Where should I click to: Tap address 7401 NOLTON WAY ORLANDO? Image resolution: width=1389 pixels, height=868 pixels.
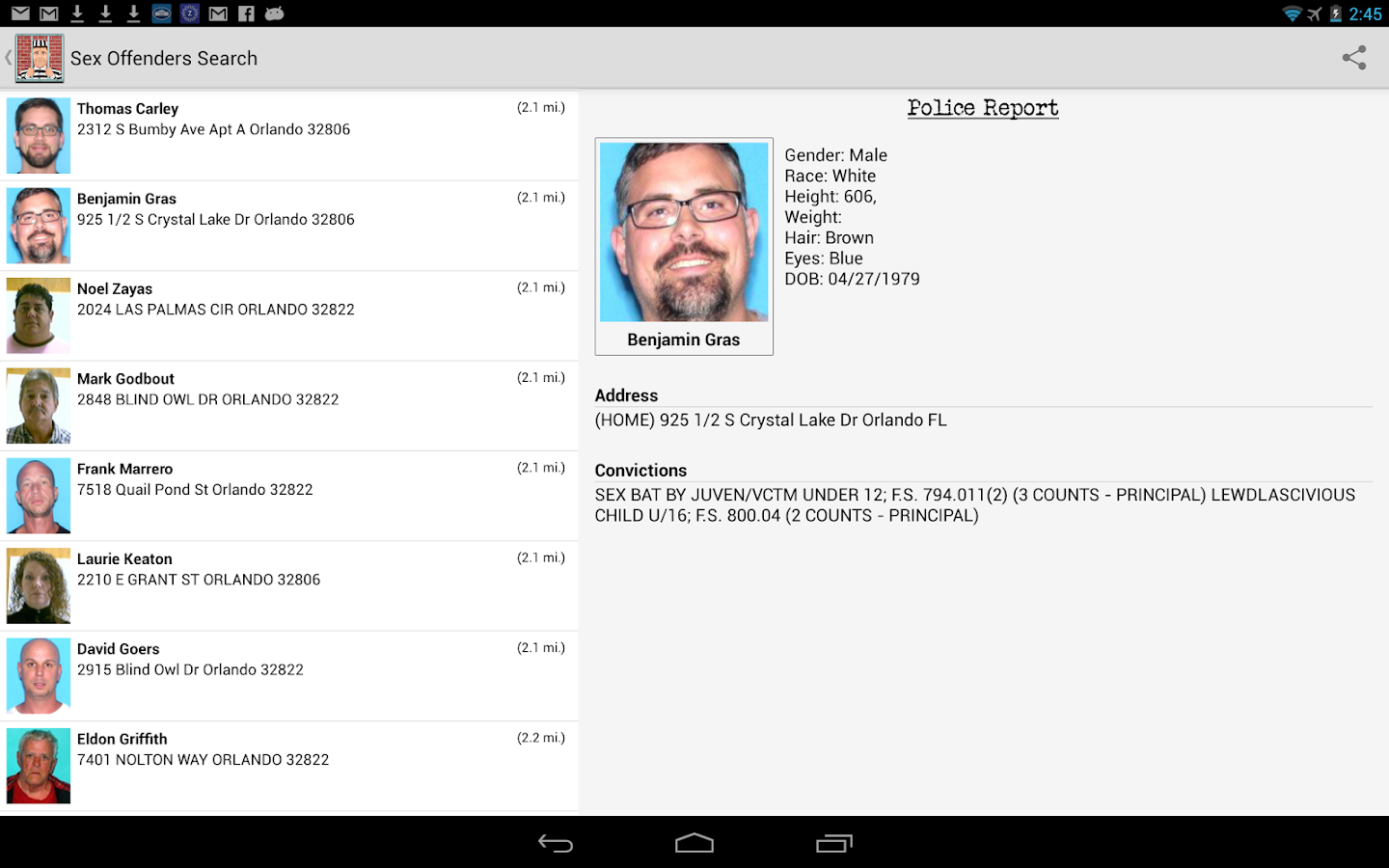203,760
